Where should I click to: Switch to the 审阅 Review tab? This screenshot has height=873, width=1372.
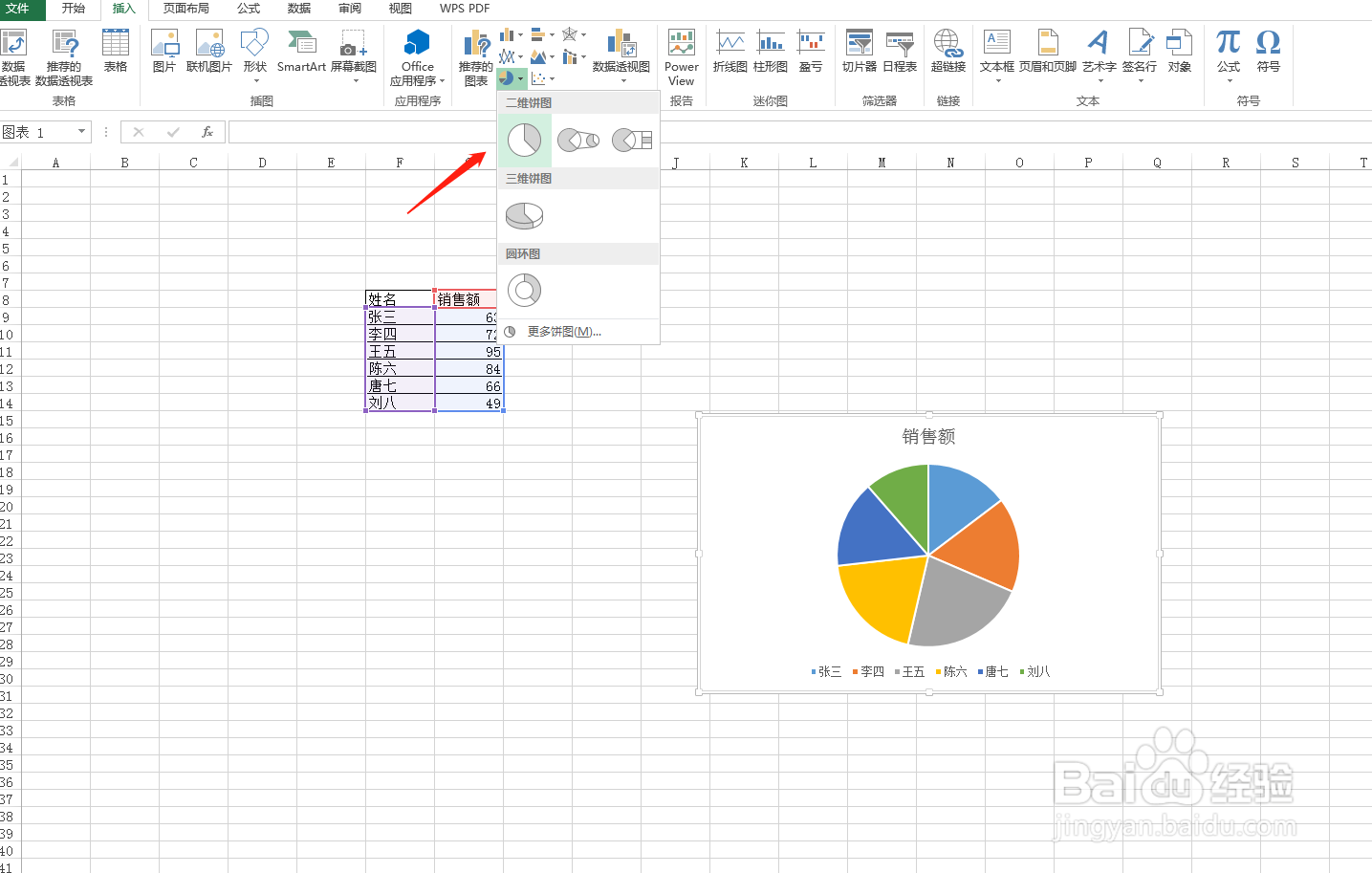click(350, 9)
